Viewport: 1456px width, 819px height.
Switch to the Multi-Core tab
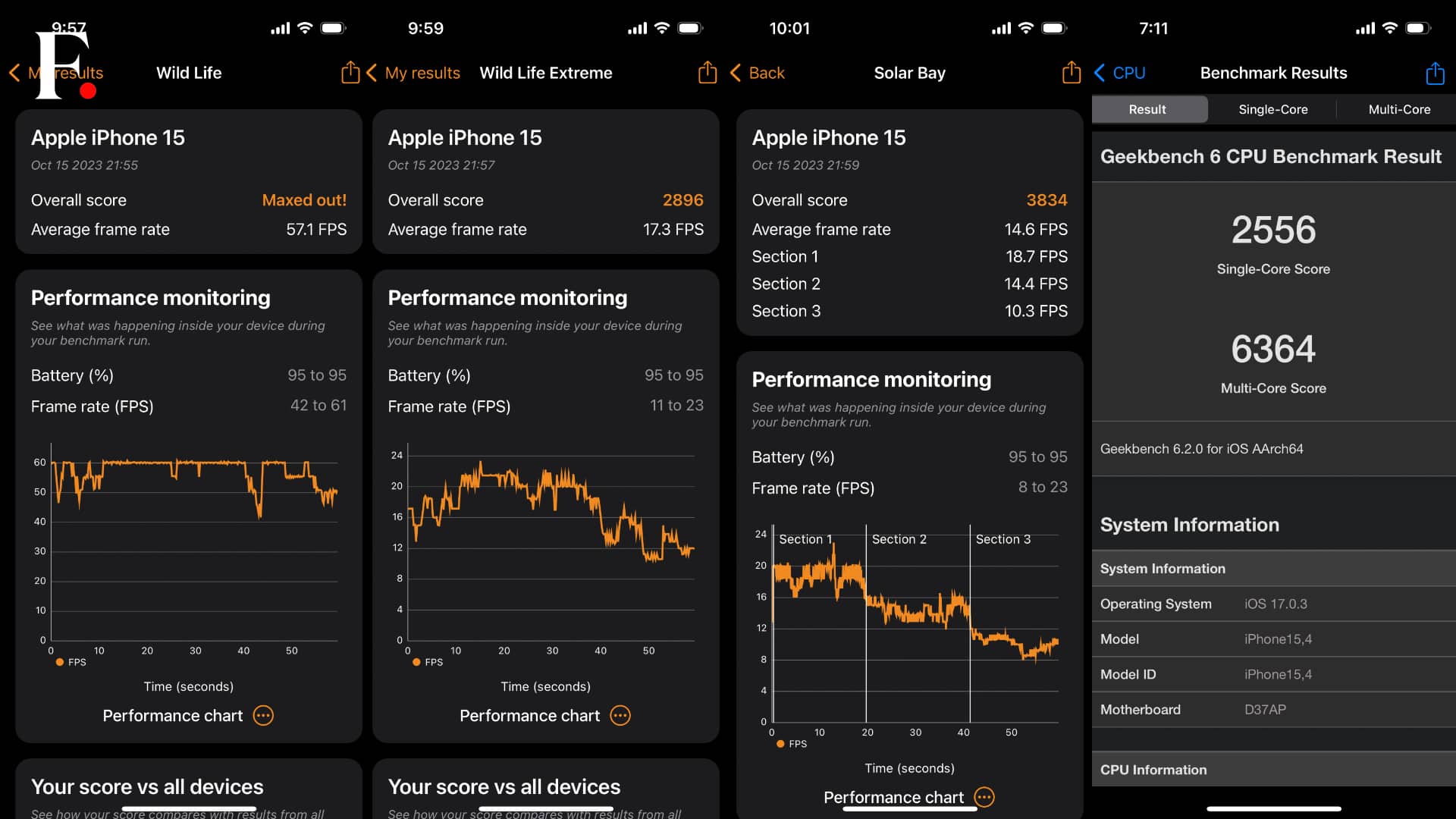[x=1399, y=109]
